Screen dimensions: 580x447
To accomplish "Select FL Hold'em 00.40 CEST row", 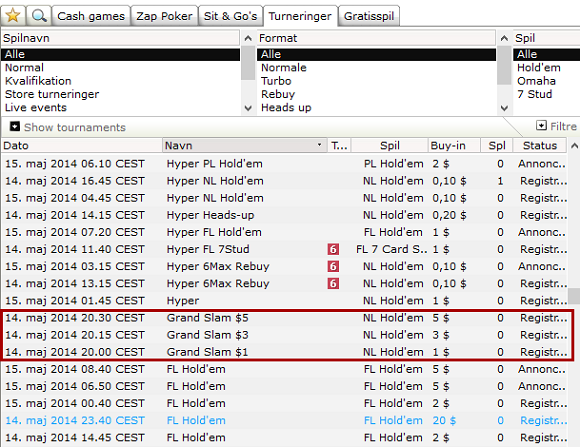I will click(284, 403).
